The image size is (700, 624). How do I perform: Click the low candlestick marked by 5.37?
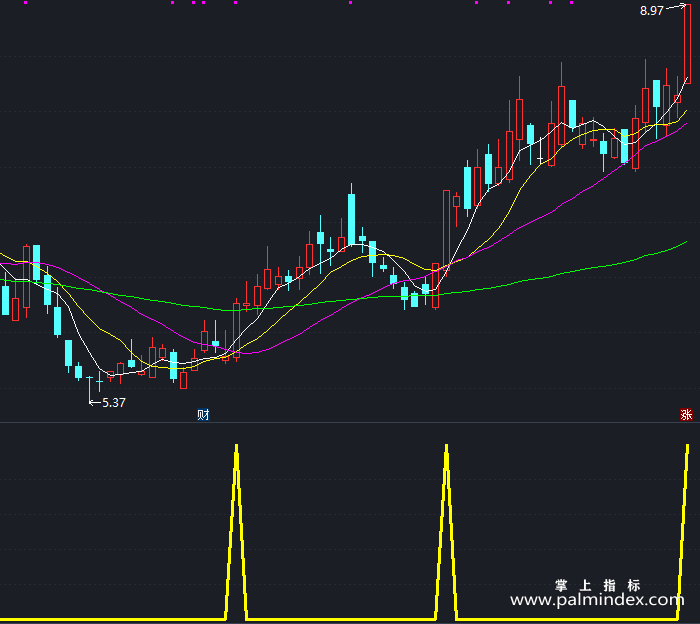pyautogui.click(x=90, y=389)
